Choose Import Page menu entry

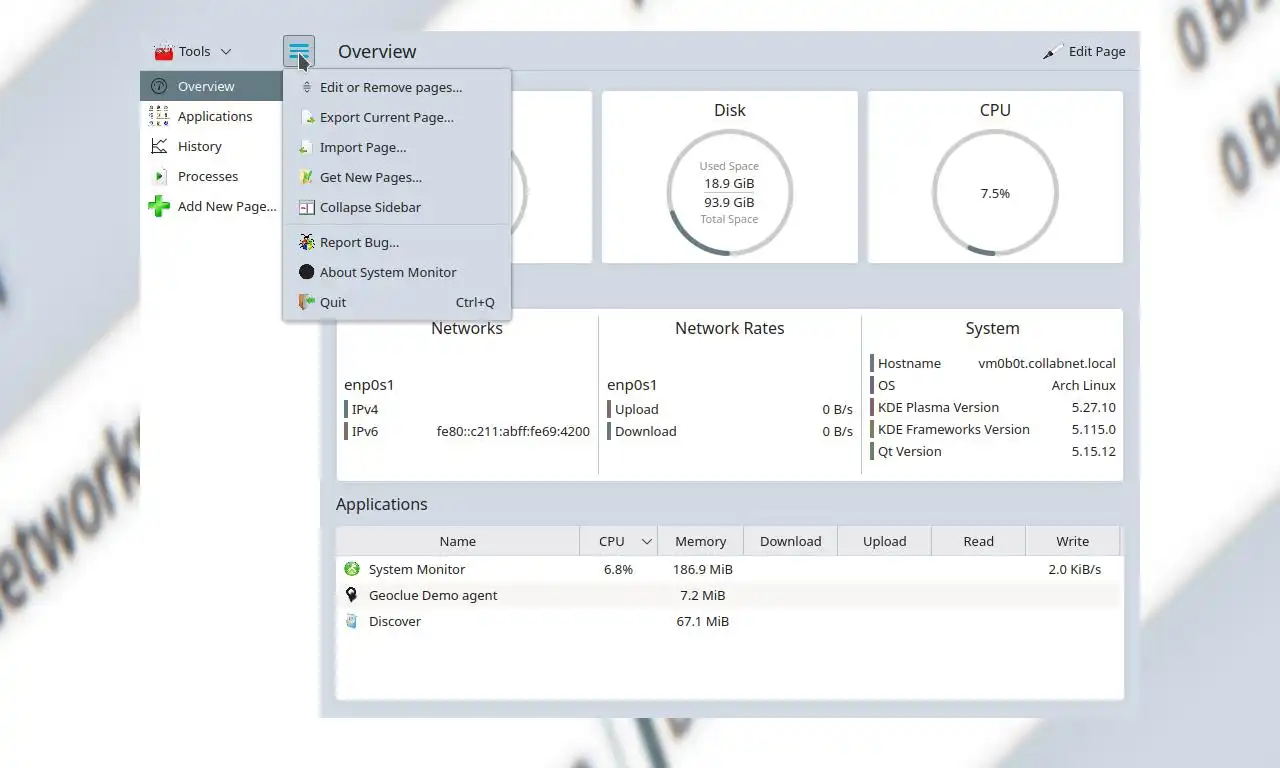coord(397,147)
